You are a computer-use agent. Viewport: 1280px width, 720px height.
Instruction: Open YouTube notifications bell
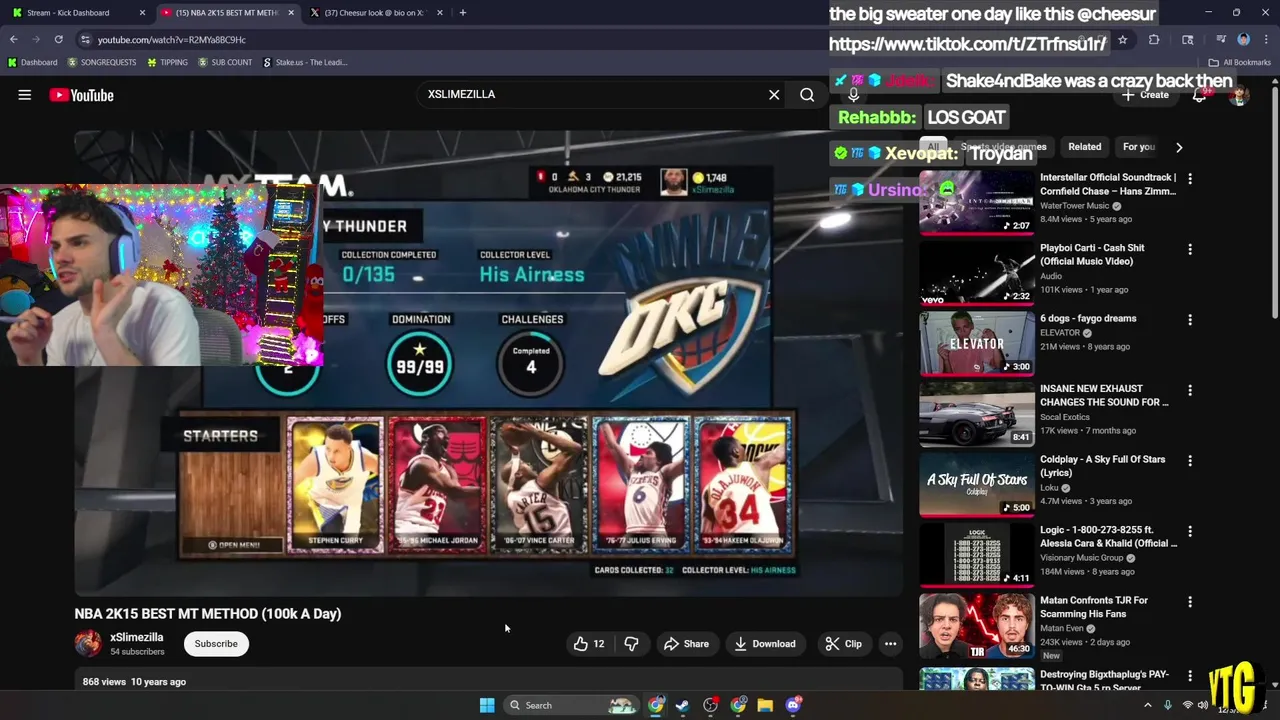coord(1199,95)
